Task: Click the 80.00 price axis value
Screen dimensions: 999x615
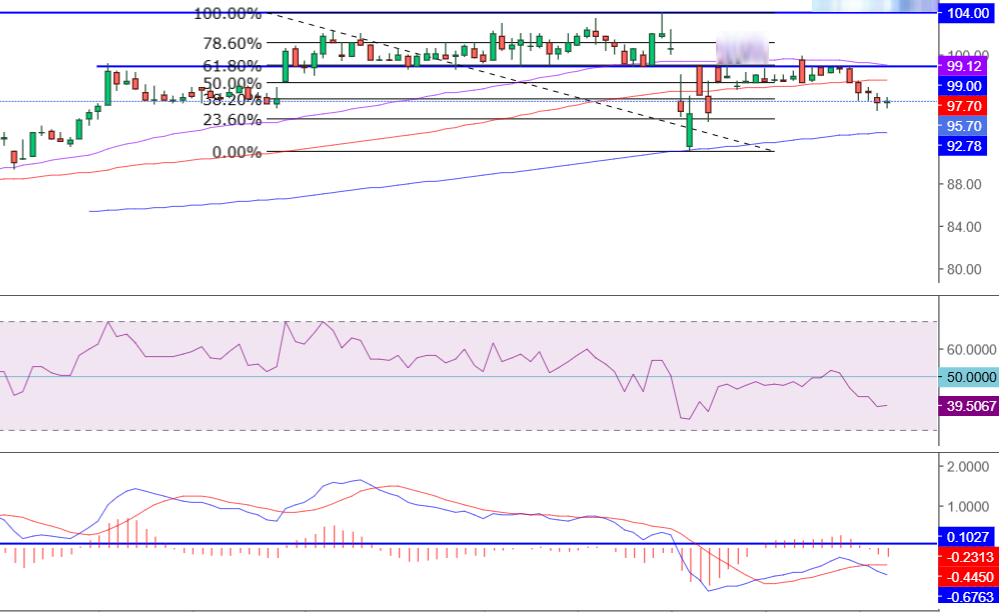Action: (964, 269)
